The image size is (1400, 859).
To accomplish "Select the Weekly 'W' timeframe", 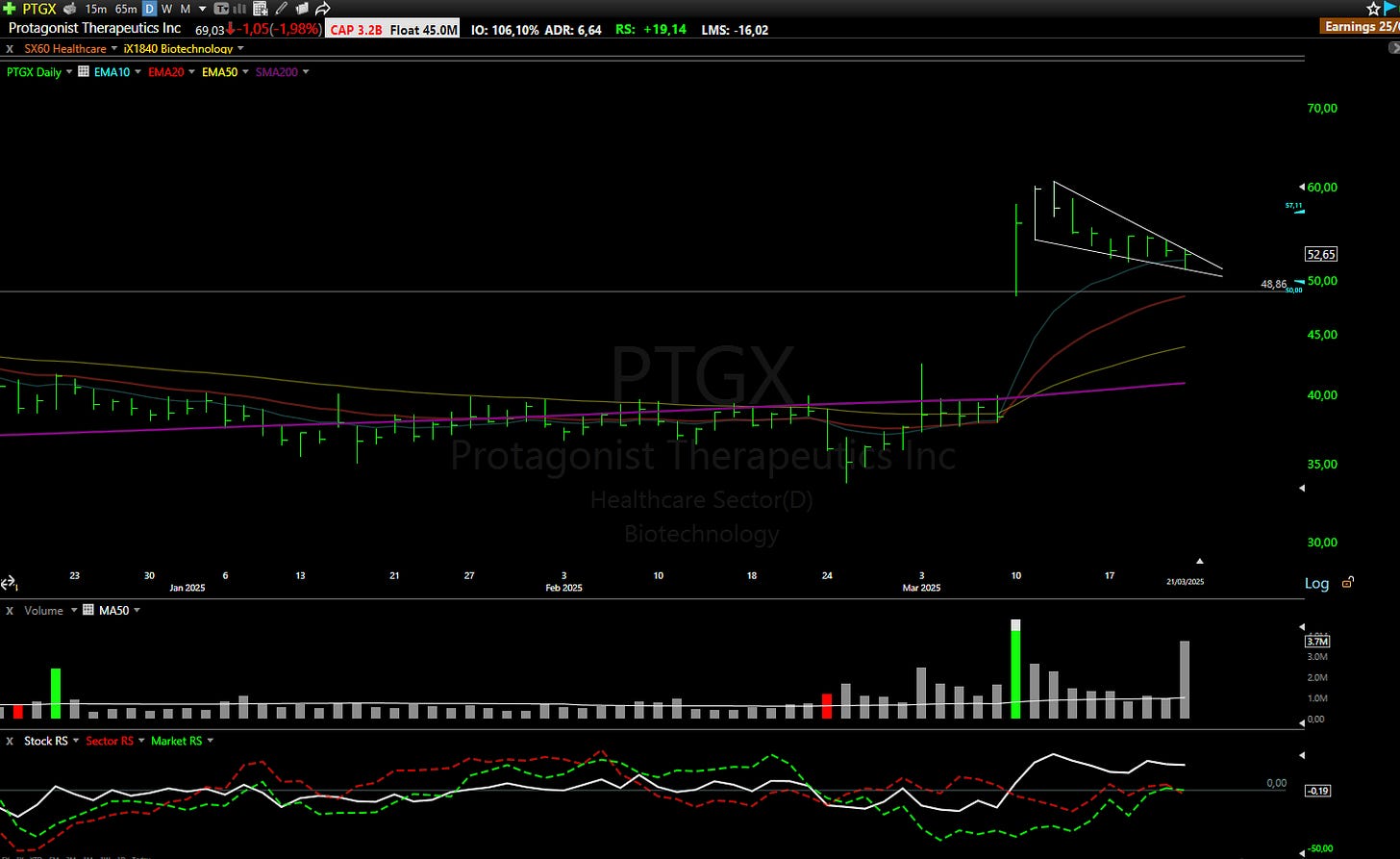I will point(166,9).
